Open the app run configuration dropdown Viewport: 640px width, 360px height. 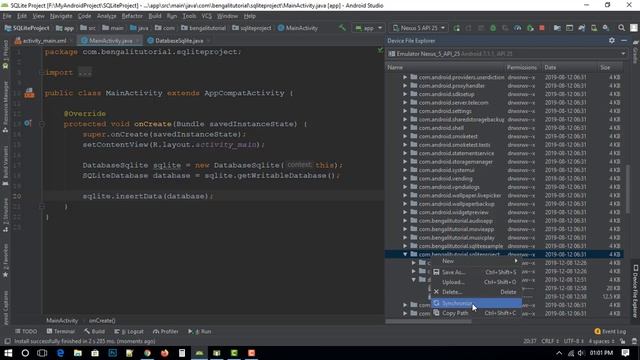(x=369, y=28)
